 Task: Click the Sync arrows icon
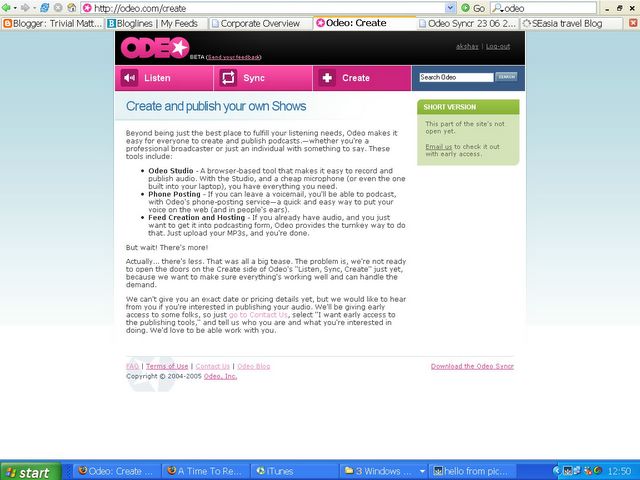[229, 77]
